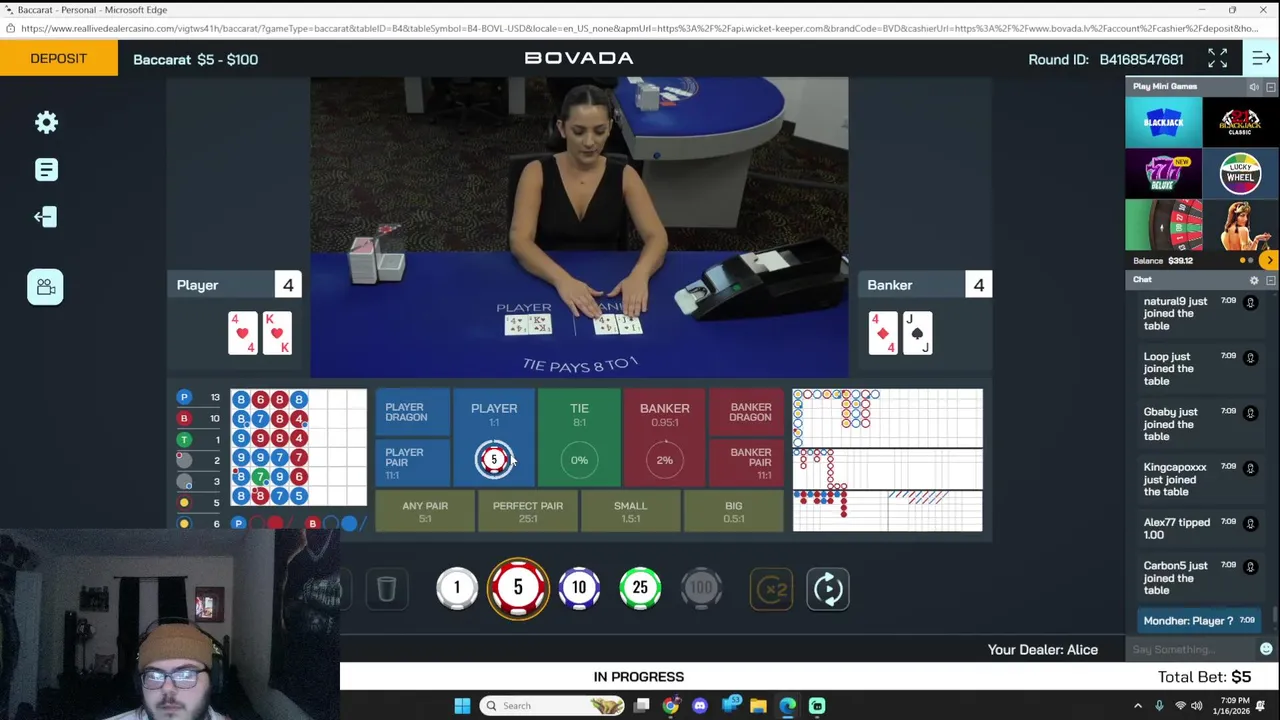Bet on SMALL 1.5:1
Screen dimensions: 1280x720
630,512
